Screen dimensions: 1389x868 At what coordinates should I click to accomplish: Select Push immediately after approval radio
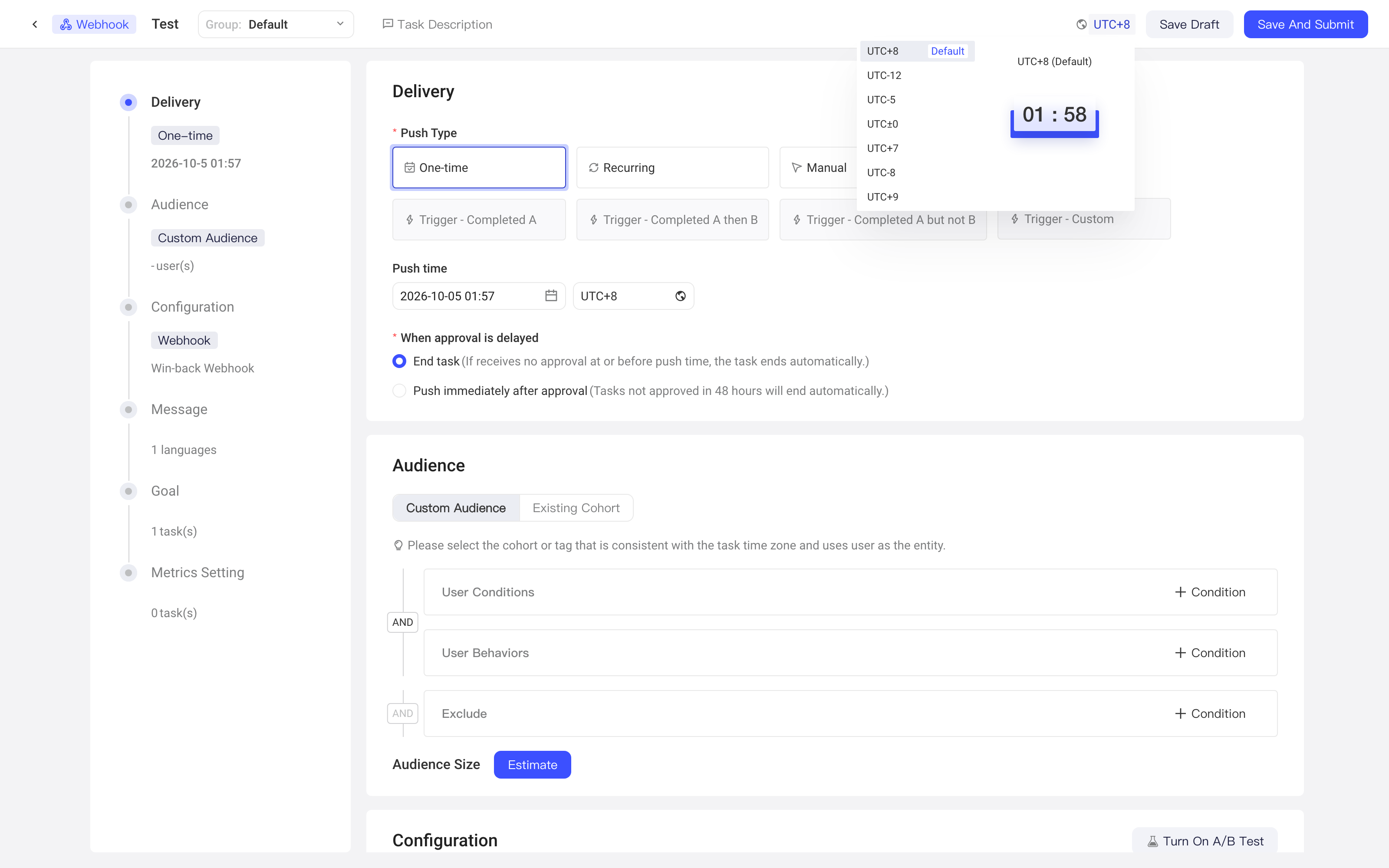point(399,391)
